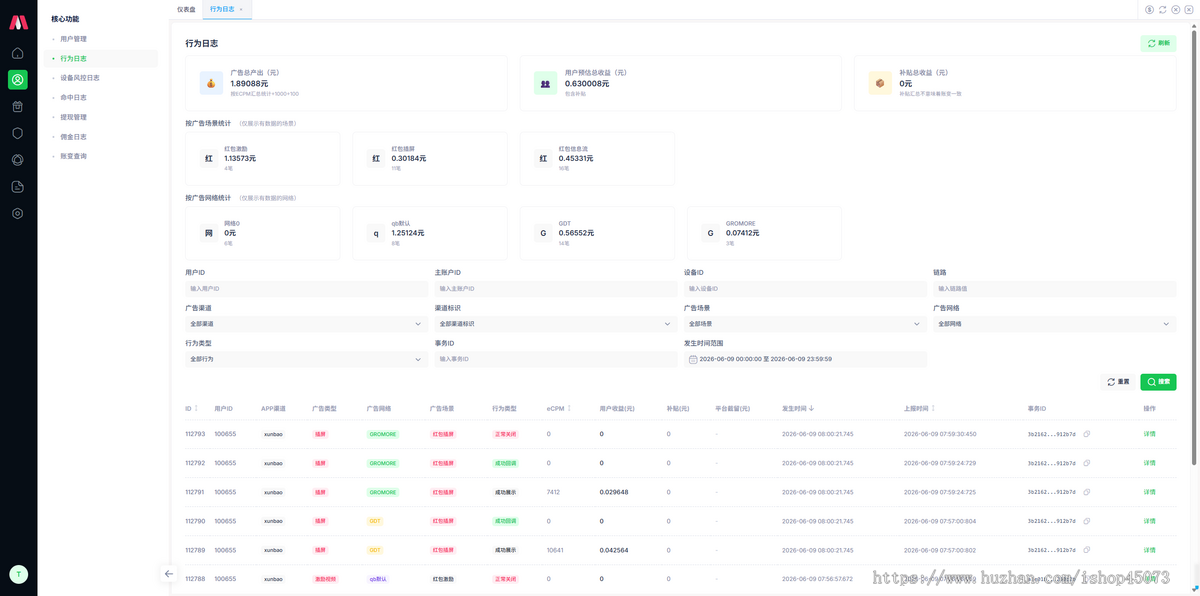Close the 行为日志 tab
The image size is (1200, 596).
(x=241, y=9)
